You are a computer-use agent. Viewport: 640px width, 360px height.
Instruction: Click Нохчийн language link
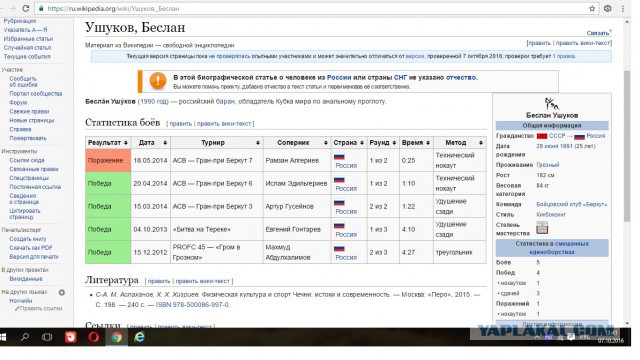(20, 300)
